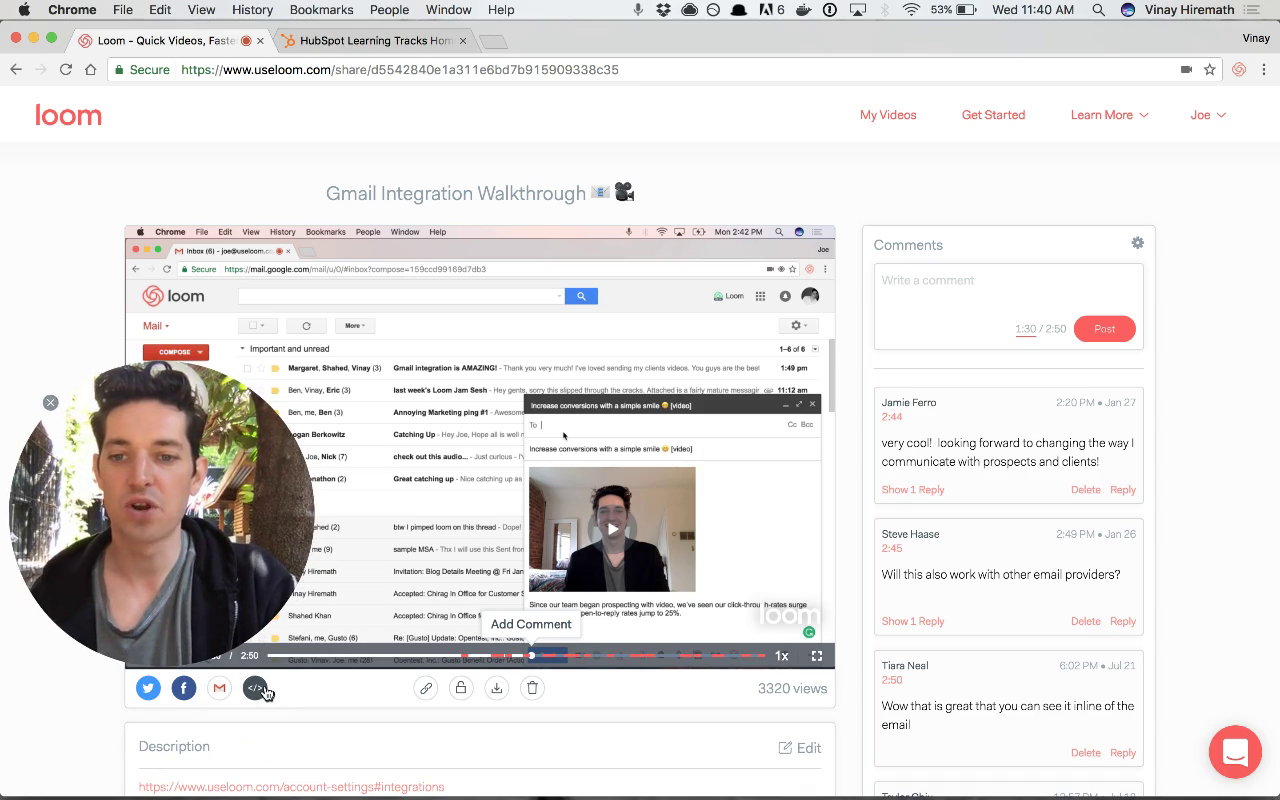Show the reply to Steve Haase's comment
Image resolution: width=1280 pixels, height=800 pixels.
(912, 621)
